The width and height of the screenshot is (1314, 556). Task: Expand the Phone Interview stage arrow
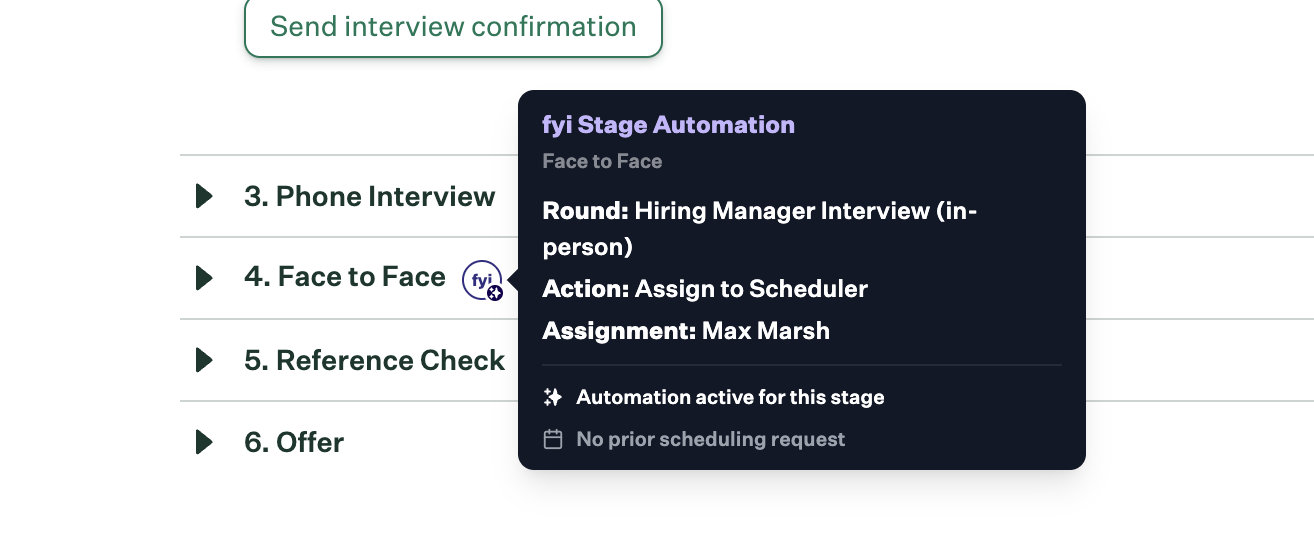click(204, 196)
